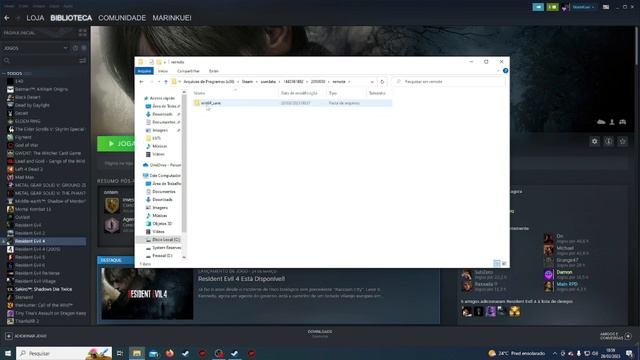Select Dead by Daylight in library
This screenshot has width=640, height=360.
(32, 105)
